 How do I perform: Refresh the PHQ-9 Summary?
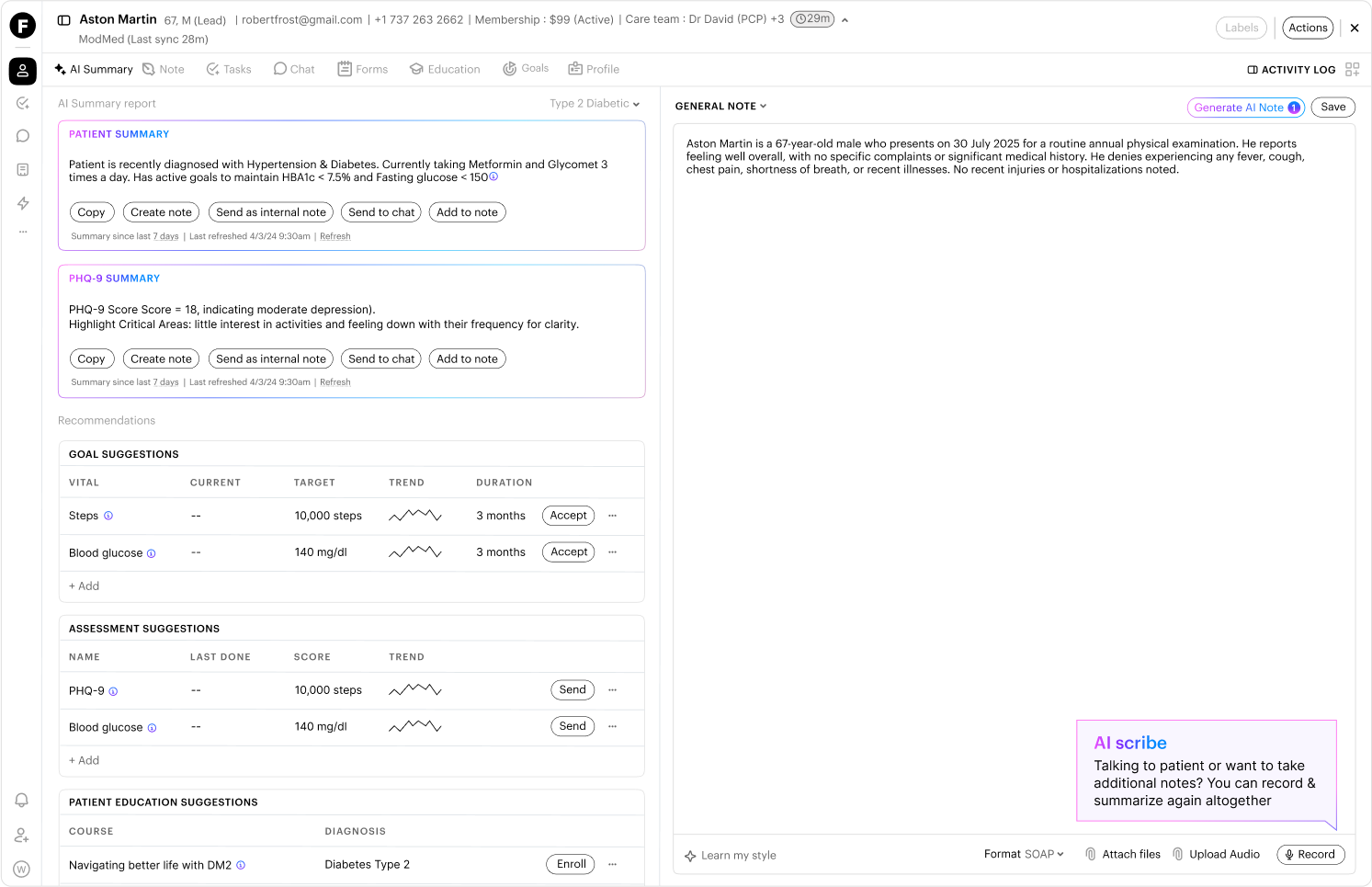[335, 382]
